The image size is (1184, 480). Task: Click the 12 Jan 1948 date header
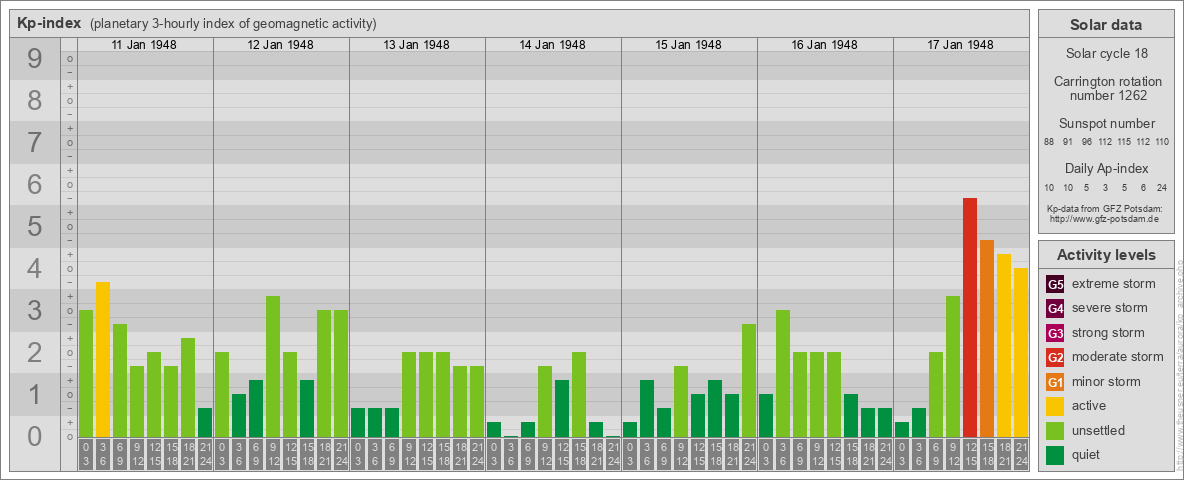point(280,45)
